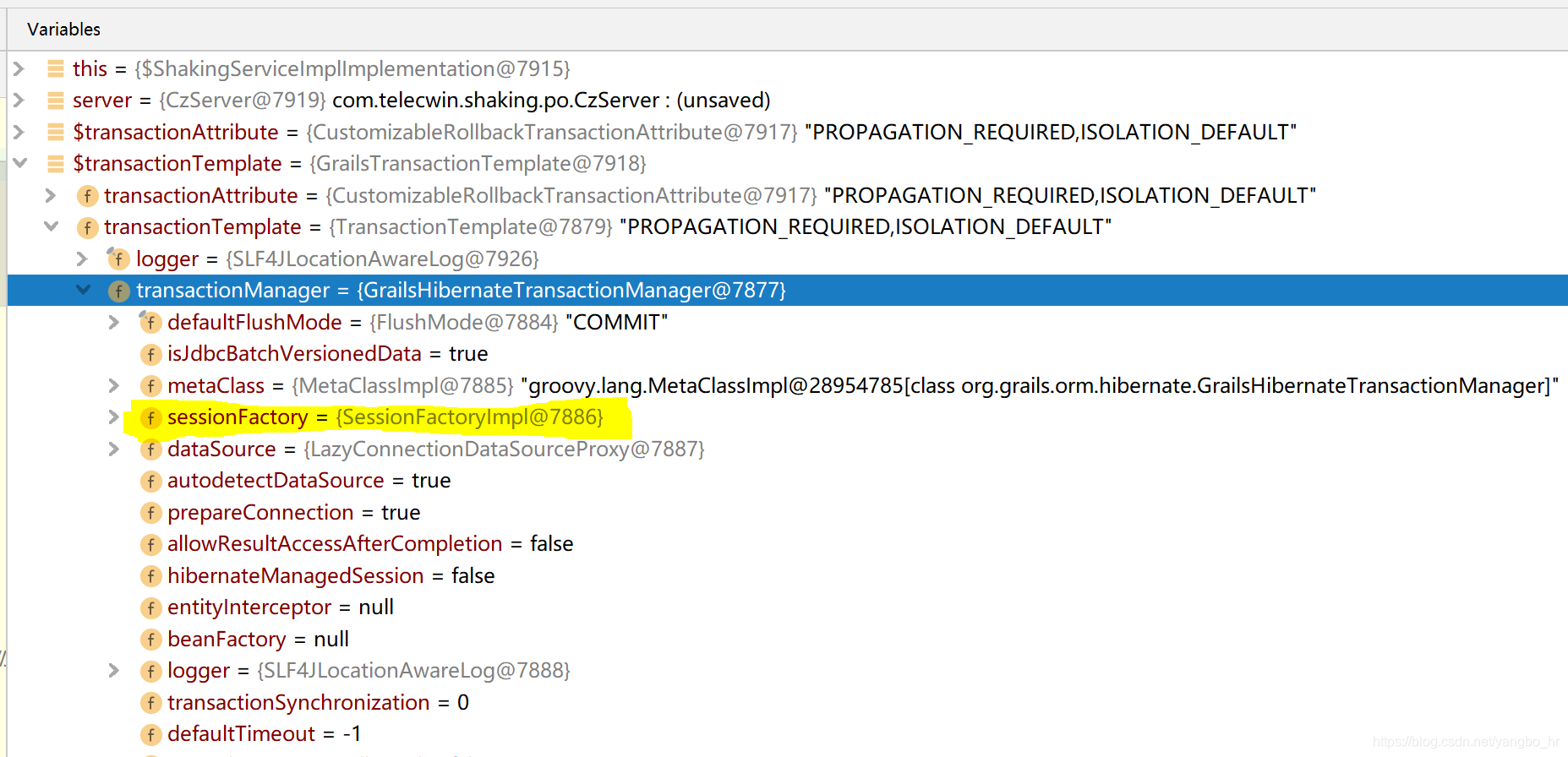
Task: Click field icon of nested transactionTemplate
Action: [87, 227]
